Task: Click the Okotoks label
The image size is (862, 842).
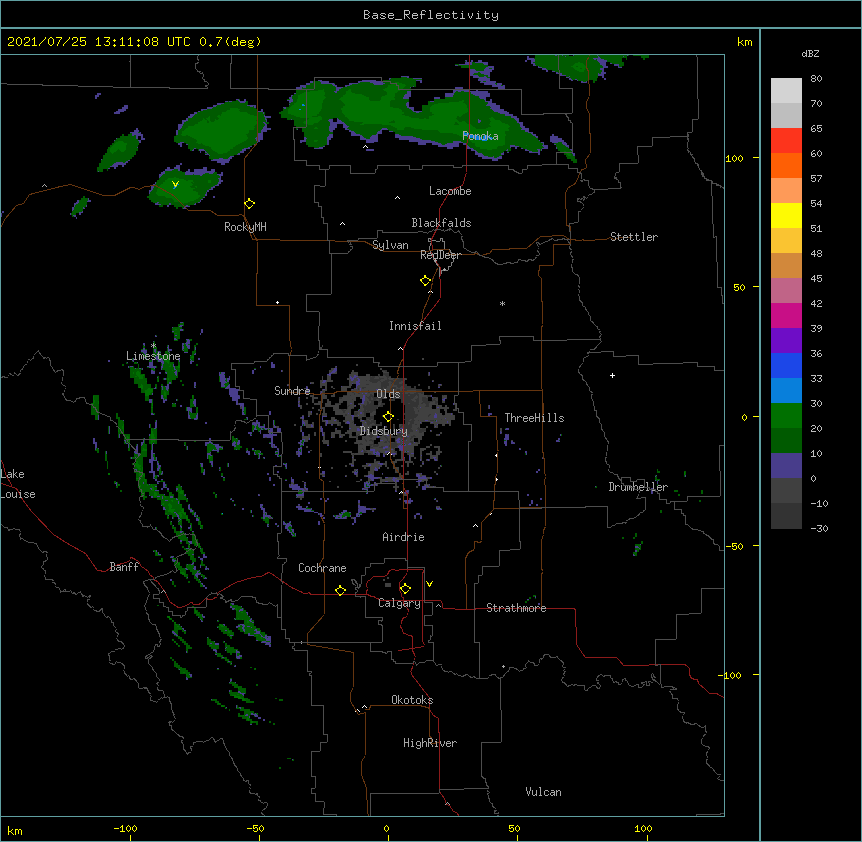Action: point(412,700)
